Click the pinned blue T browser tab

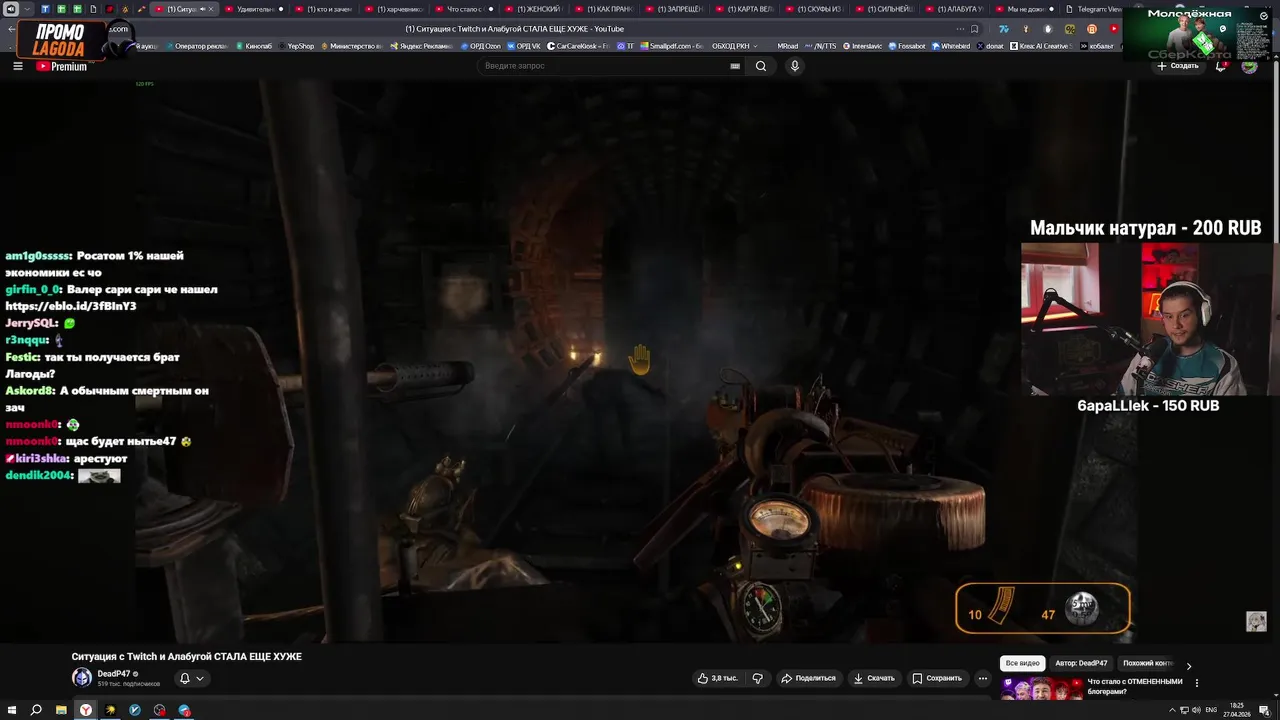45,9
